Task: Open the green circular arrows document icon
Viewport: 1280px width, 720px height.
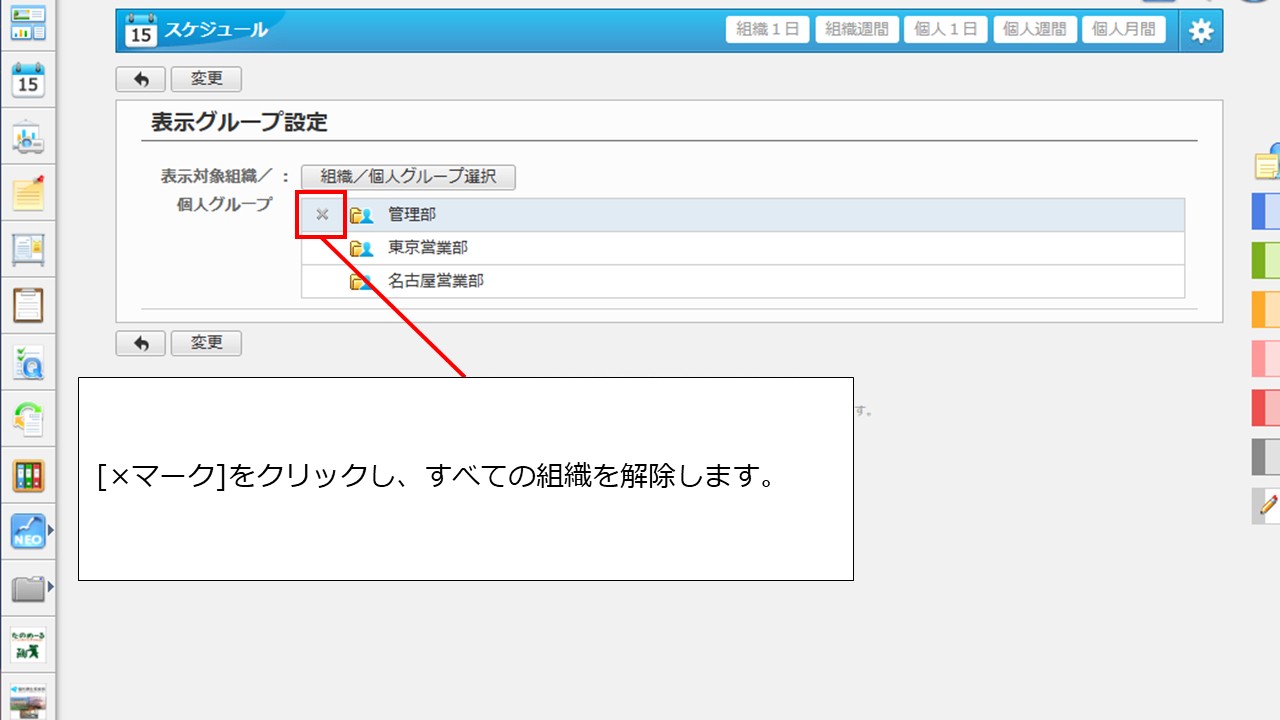Action: point(28,418)
